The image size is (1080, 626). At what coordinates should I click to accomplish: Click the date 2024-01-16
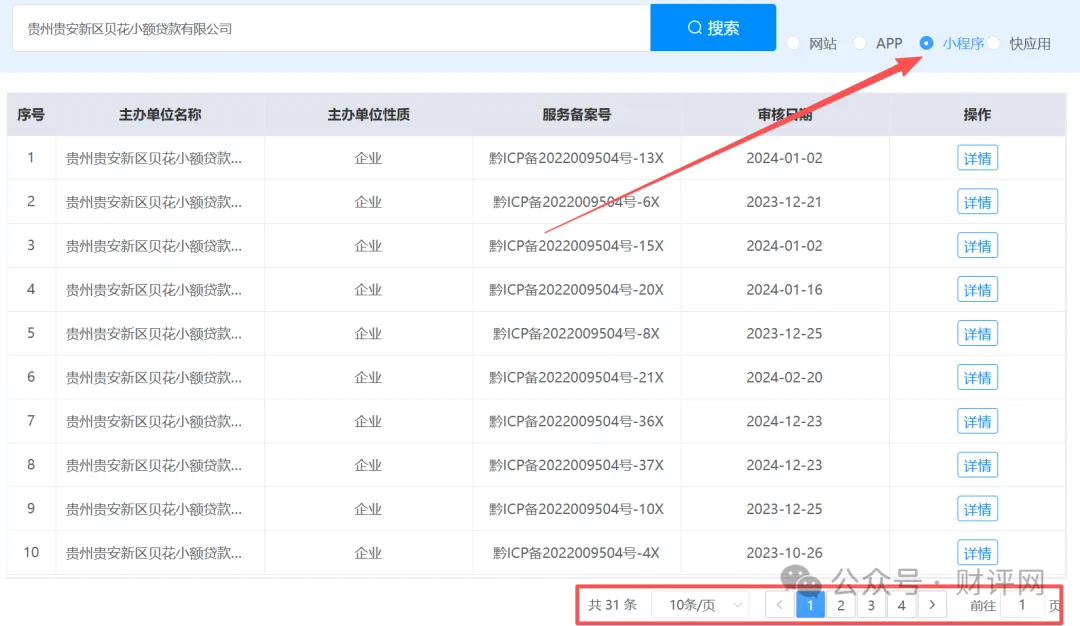[785, 290]
